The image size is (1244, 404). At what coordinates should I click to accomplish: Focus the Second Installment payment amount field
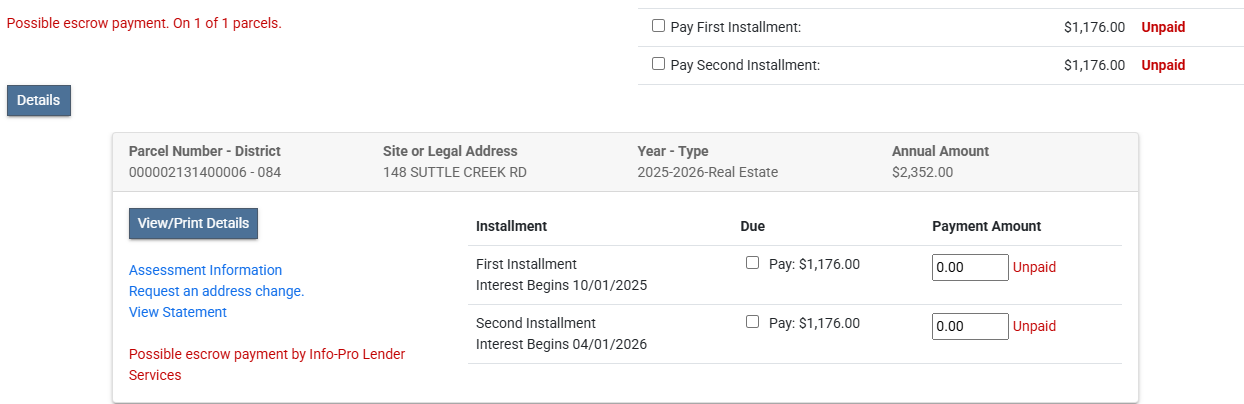click(969, 326)
